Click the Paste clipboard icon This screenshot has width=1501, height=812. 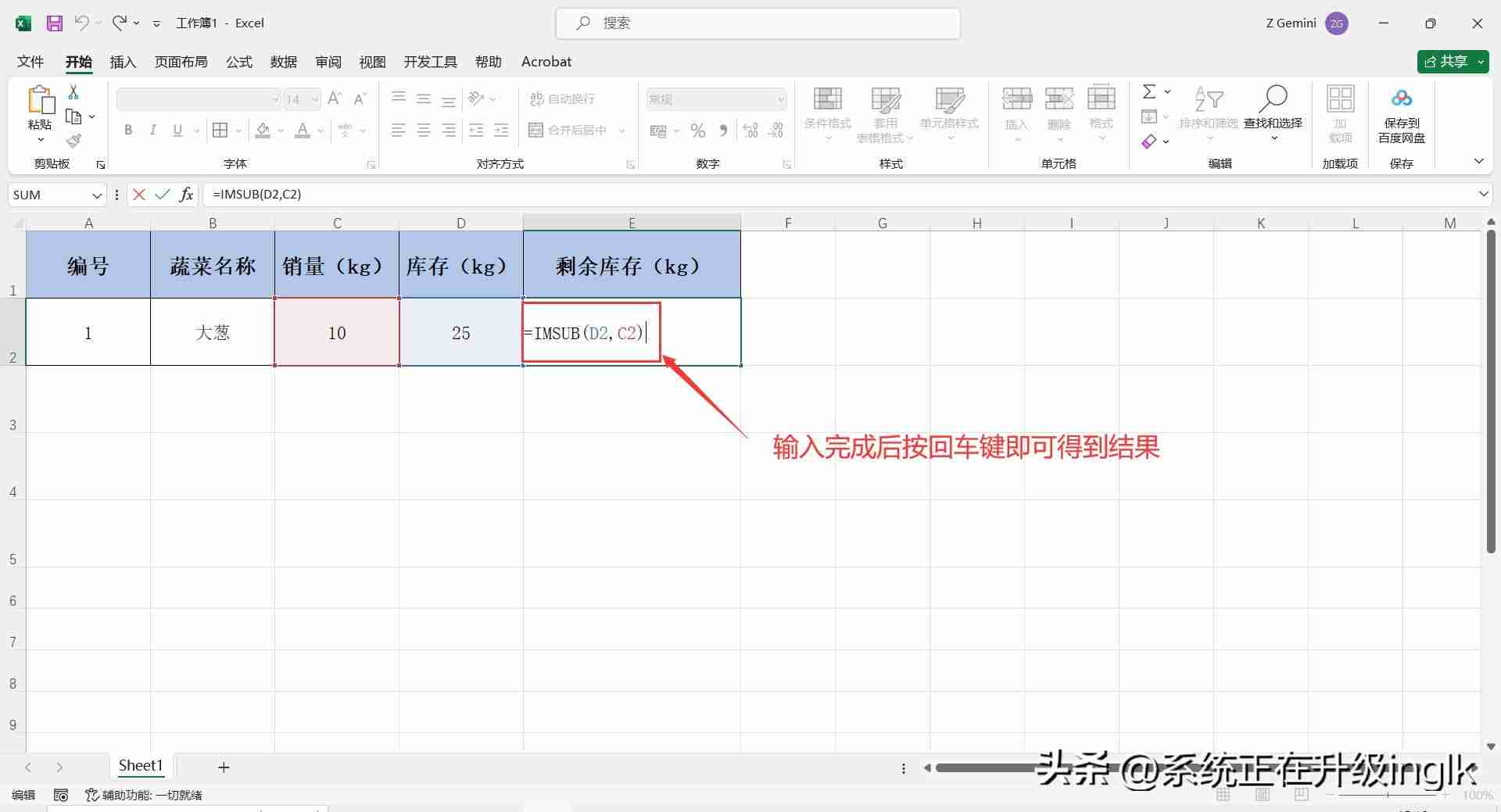click(41, 101)
